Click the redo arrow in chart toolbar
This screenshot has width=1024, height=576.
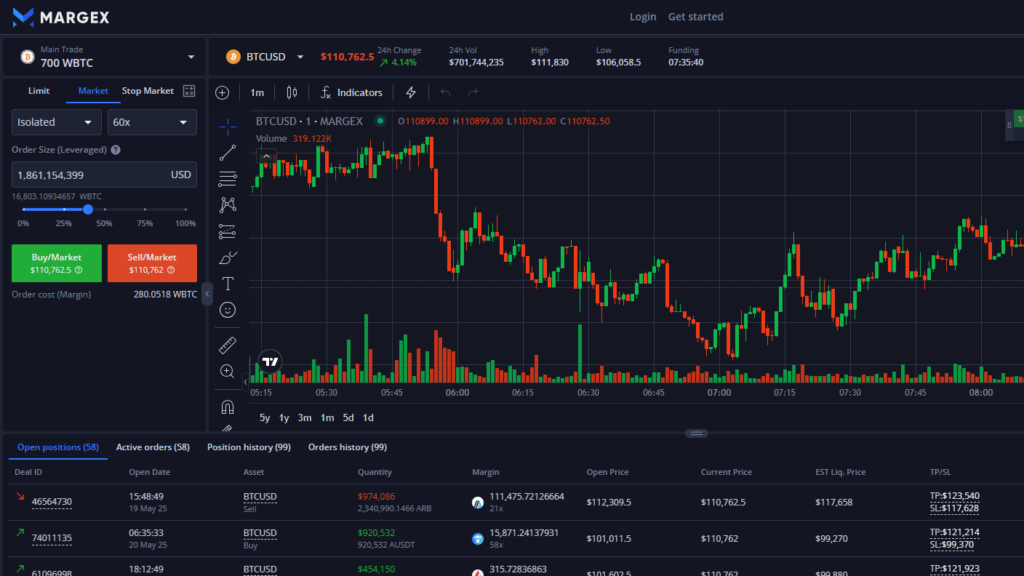pyautogui.click(x=473, y=93)
